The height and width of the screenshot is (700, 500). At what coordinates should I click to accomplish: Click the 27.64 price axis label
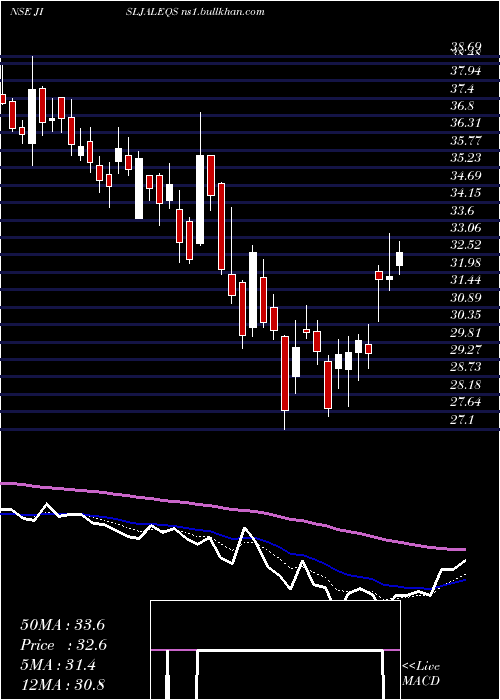(x=465, y=402)
